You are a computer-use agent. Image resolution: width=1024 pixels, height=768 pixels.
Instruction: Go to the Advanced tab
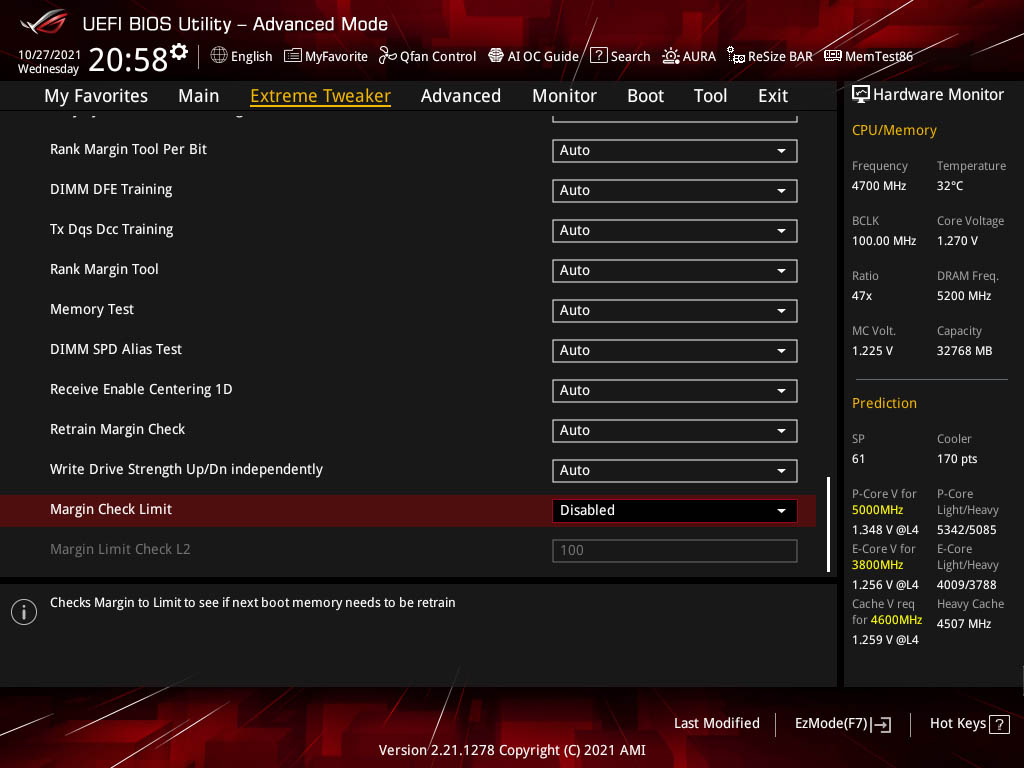(461, 95)
